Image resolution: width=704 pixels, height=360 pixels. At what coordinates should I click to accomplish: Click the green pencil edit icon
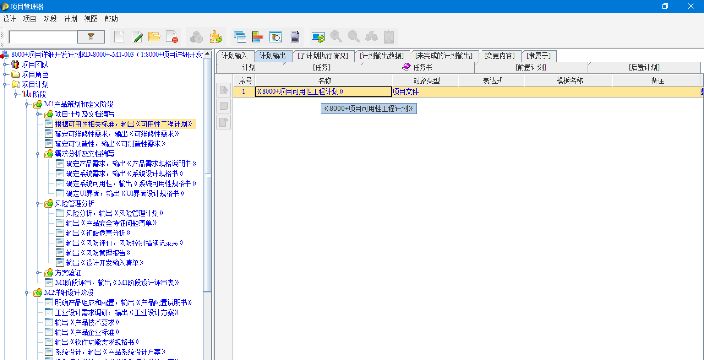click(137, 37)
